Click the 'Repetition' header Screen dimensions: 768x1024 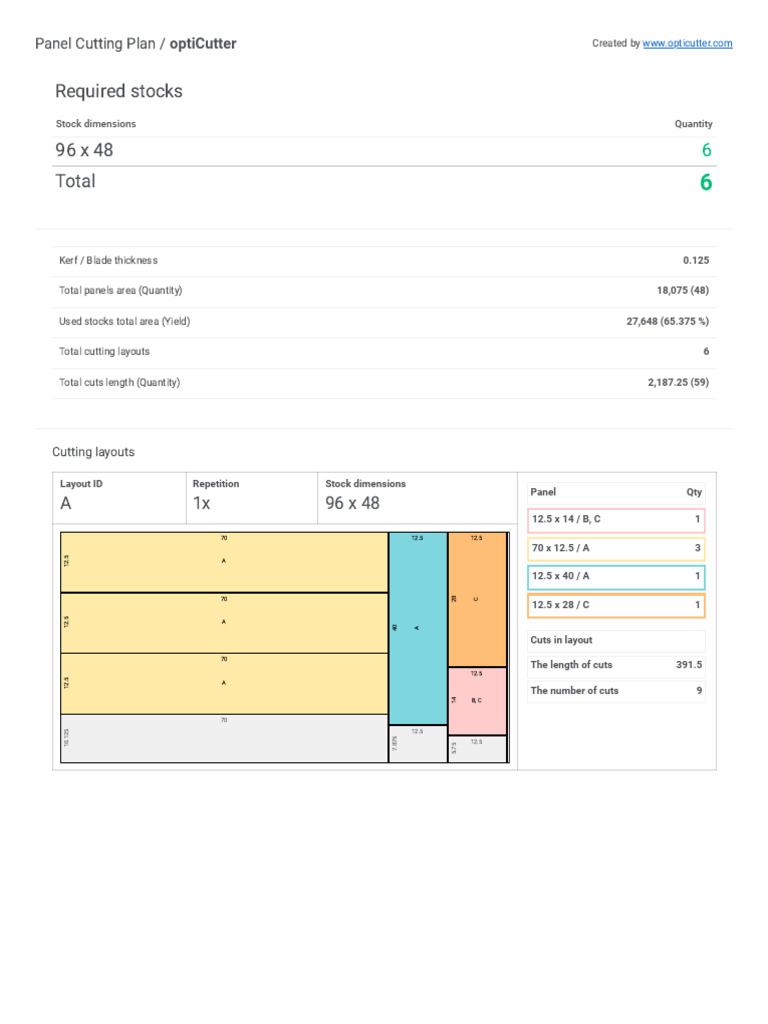click(216, 484)
